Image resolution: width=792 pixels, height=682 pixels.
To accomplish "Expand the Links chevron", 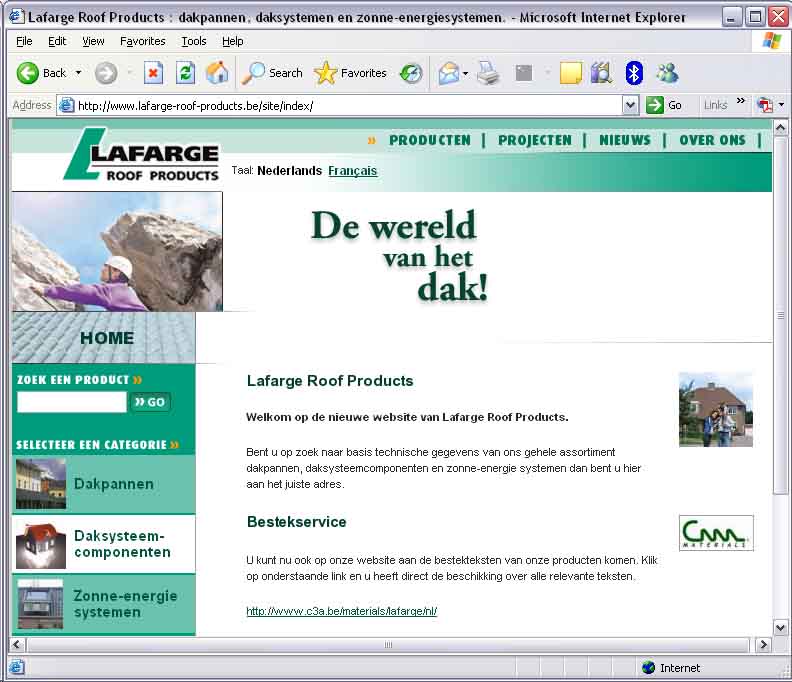I will click(740, 101).
